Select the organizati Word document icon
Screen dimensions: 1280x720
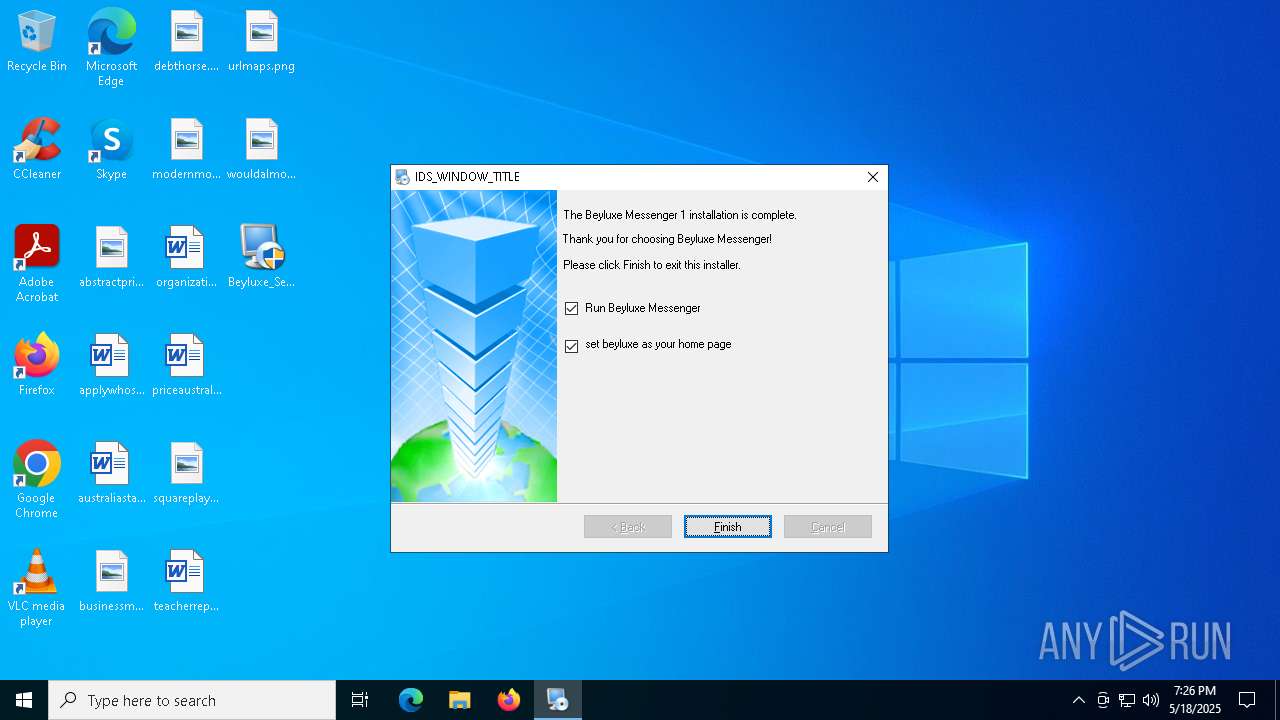[x=186, y=258]
